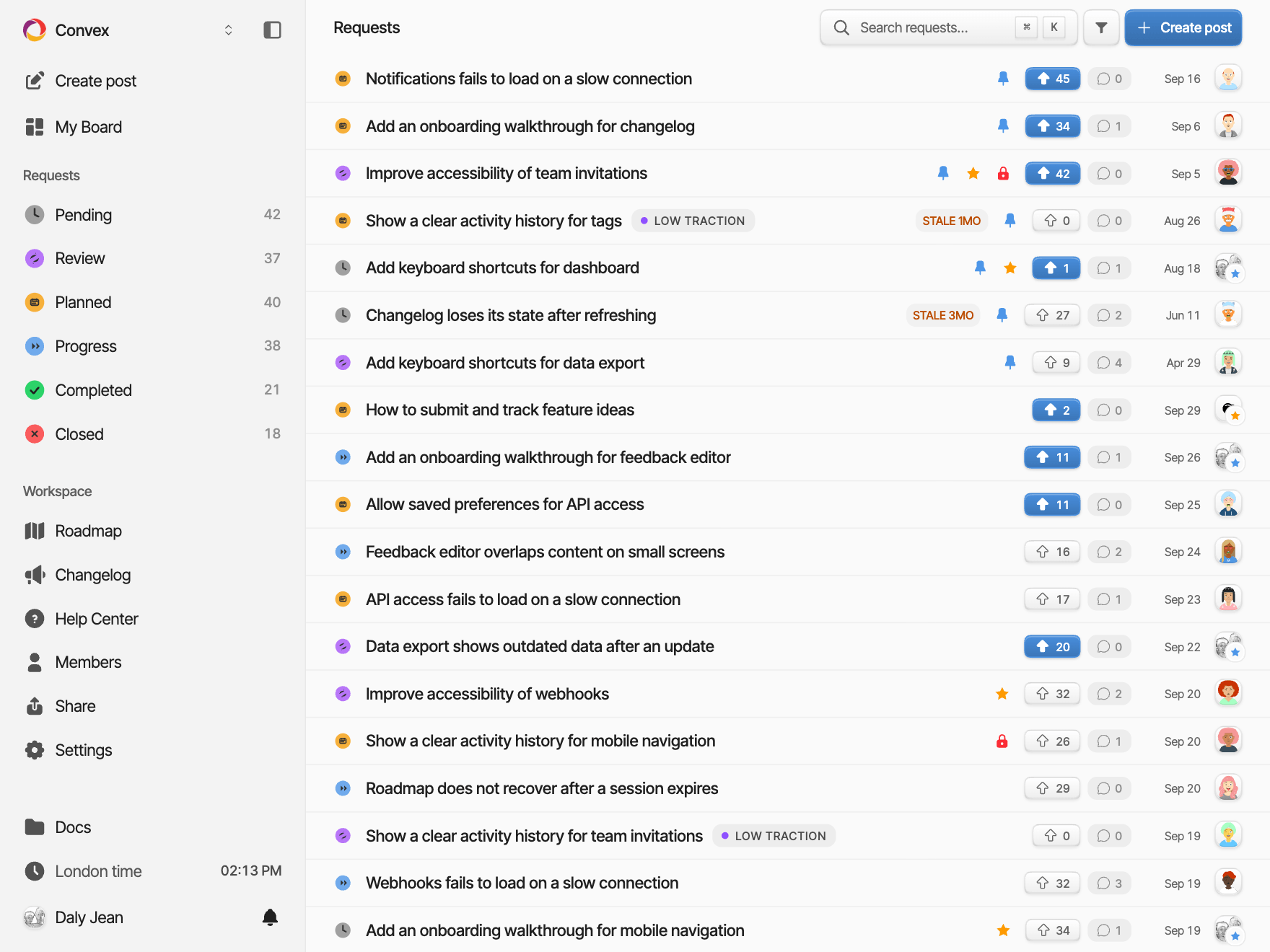
Task: Toggle the 45 upvote on Notifications fails to load
Action: [1053, 79]
